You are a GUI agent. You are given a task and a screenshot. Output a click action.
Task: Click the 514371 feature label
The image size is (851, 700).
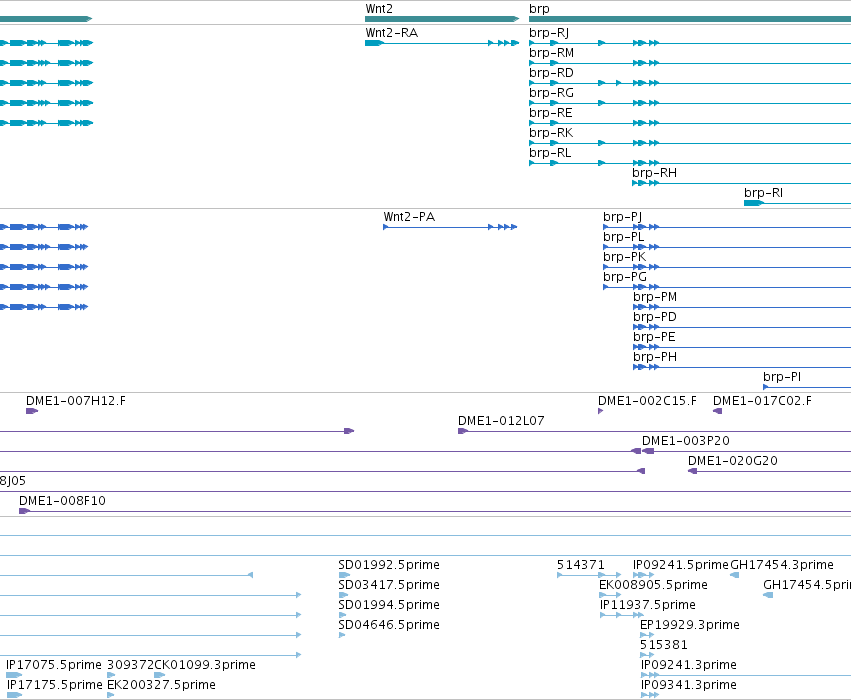pos(580,565)
